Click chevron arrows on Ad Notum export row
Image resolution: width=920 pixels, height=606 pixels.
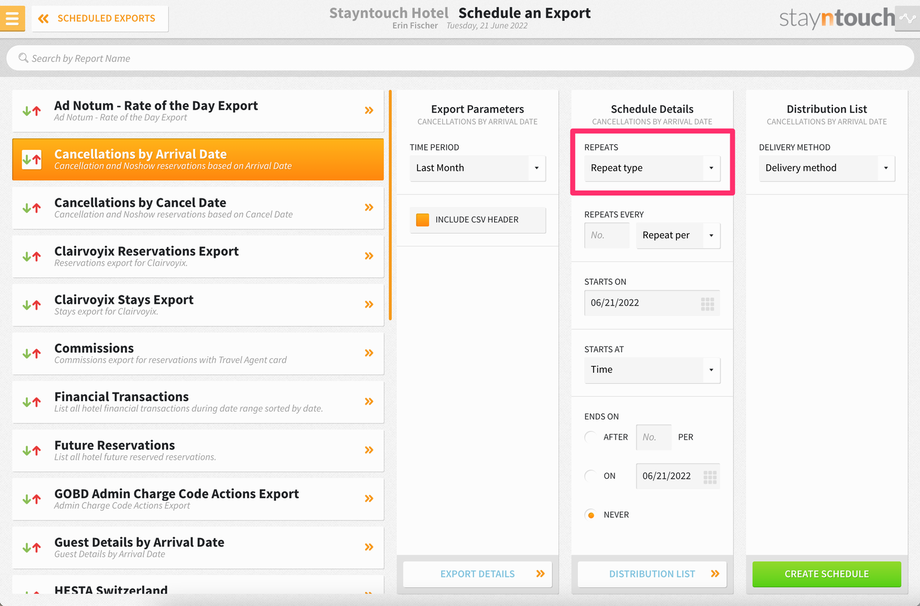point(369,110)
